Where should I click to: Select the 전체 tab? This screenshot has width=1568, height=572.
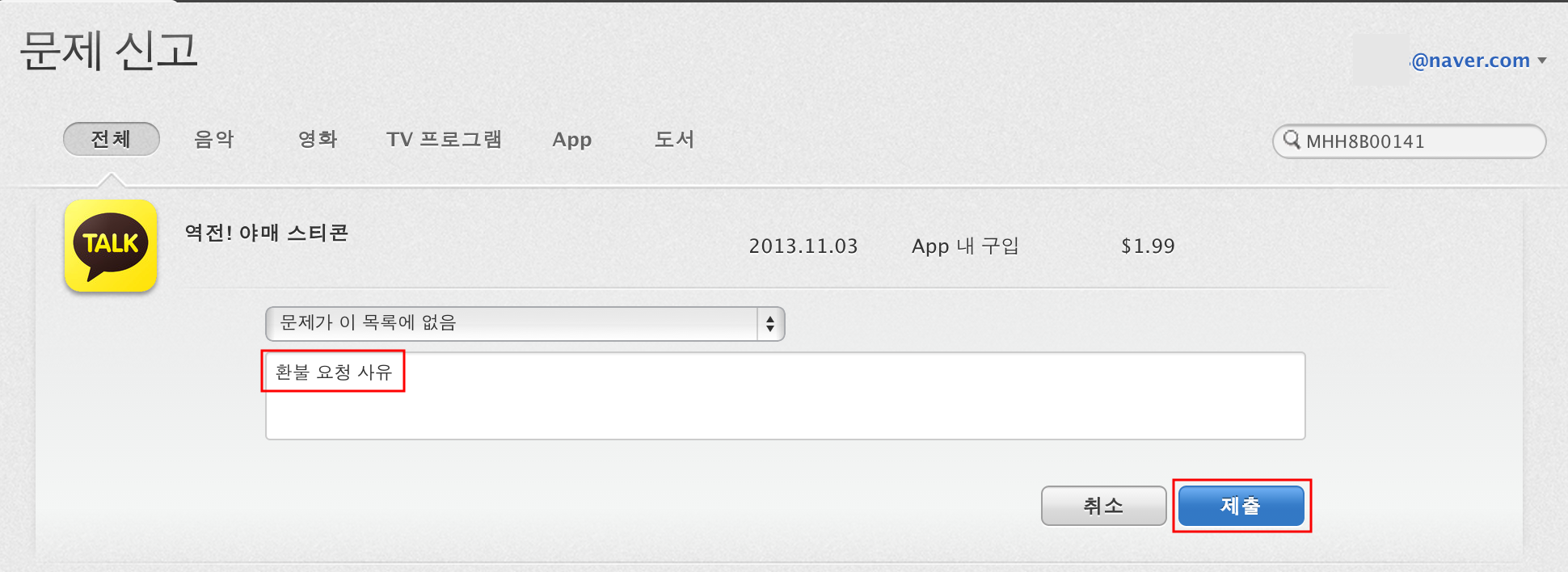pyautogui.click(x=112, y=139)
